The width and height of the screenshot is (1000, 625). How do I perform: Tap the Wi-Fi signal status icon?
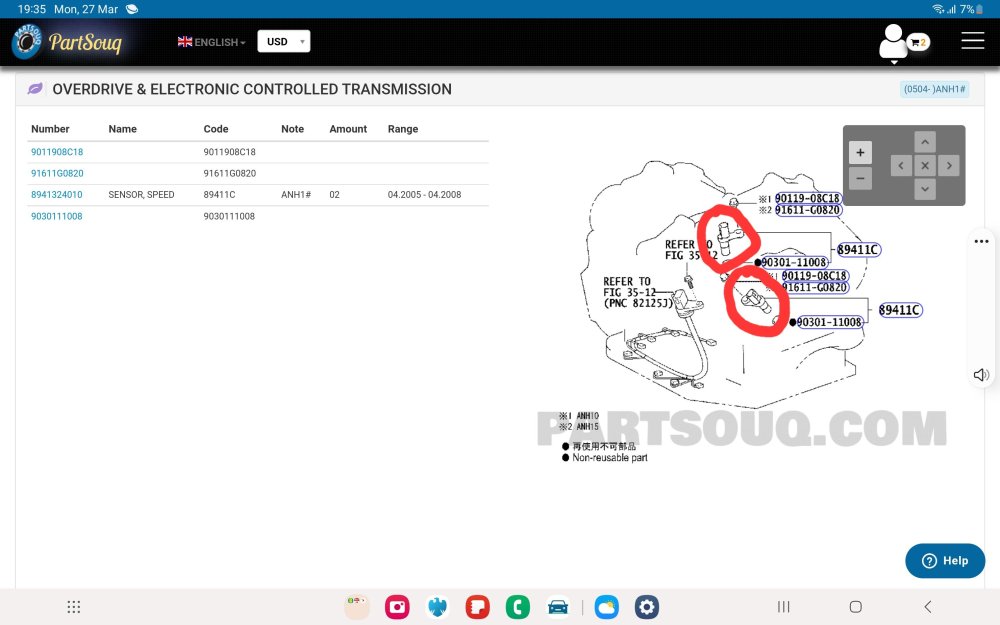pos(938,10)
